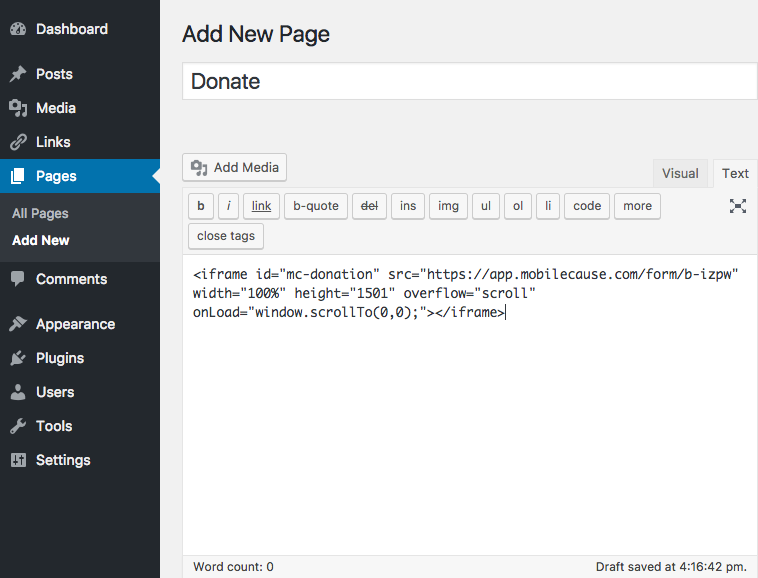Click the Users person icon
This screenshot has height=578, width=758.
pyautogui.click(x=18, y=392)
